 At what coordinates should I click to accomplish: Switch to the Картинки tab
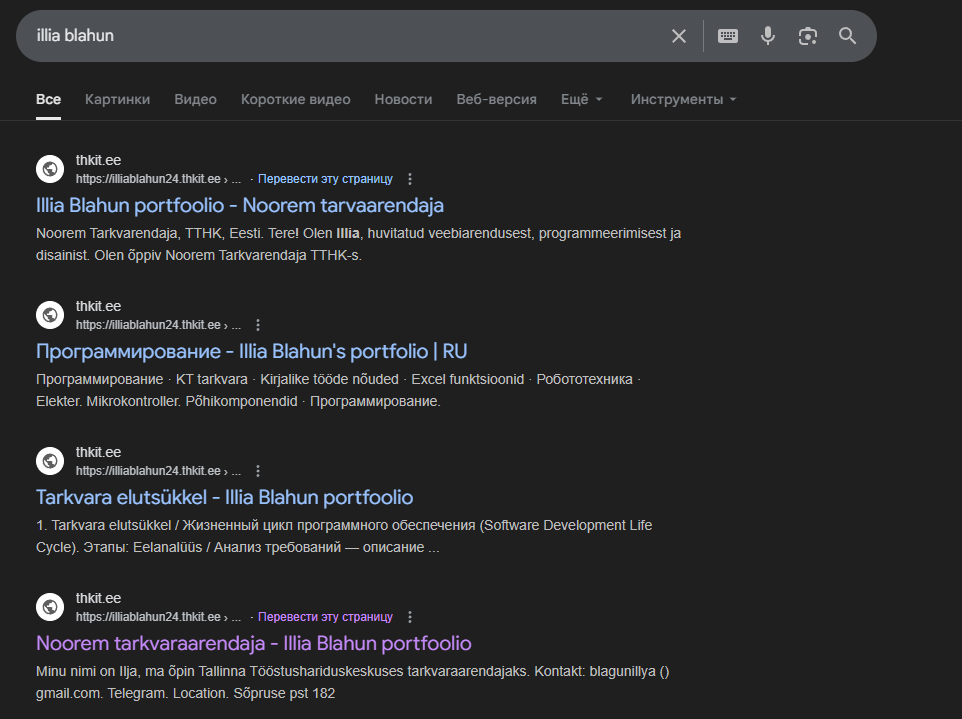click(117, 99)
